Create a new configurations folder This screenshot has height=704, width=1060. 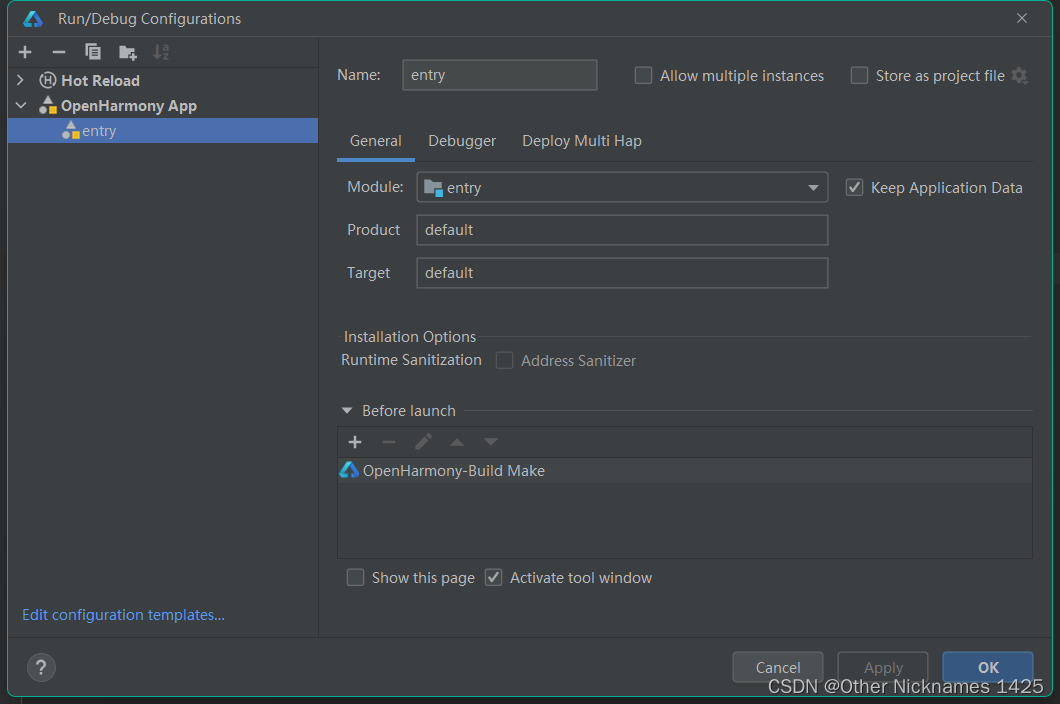click(127, 51)
